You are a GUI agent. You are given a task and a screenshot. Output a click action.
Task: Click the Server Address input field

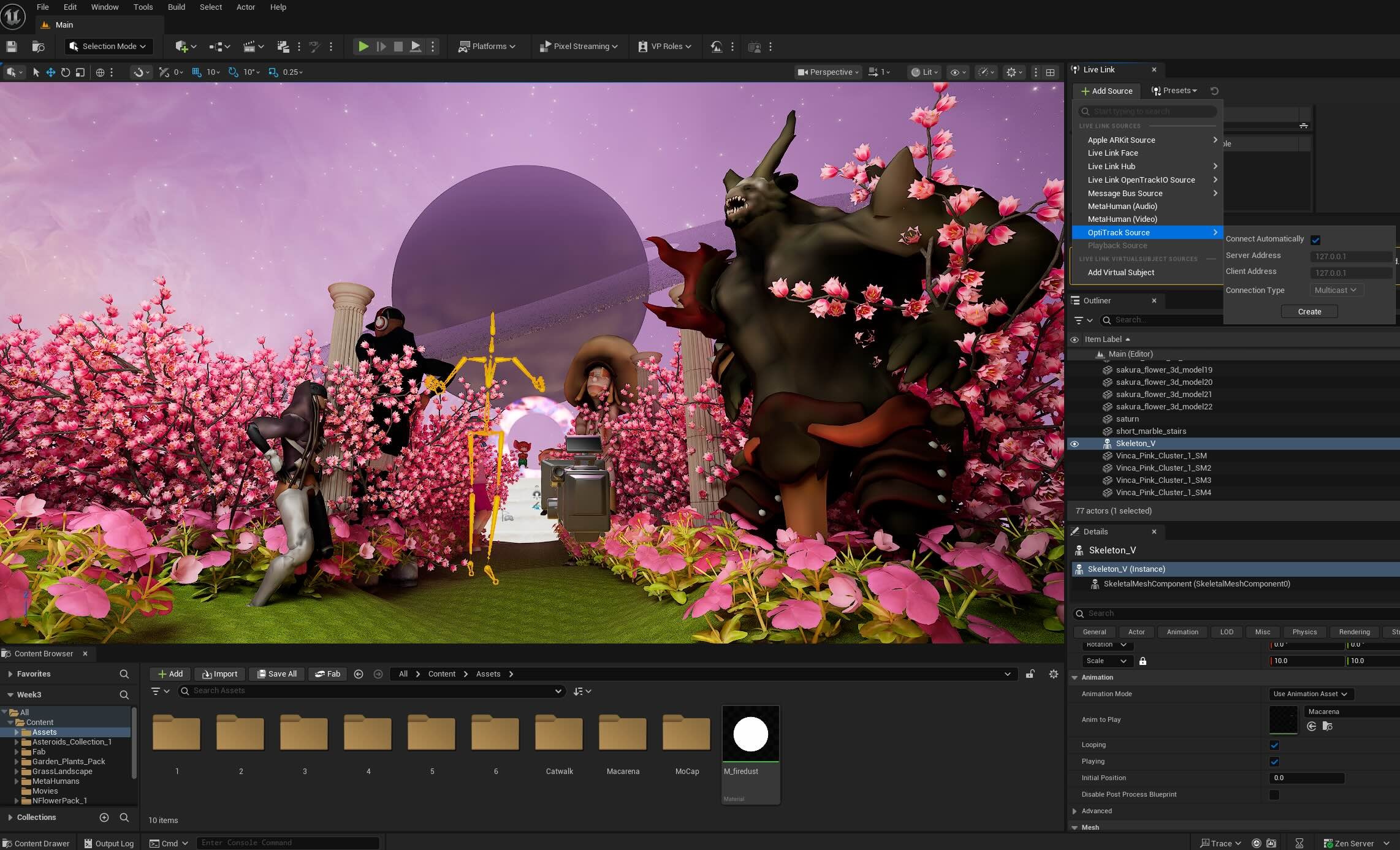click(x=1350, y=257)
